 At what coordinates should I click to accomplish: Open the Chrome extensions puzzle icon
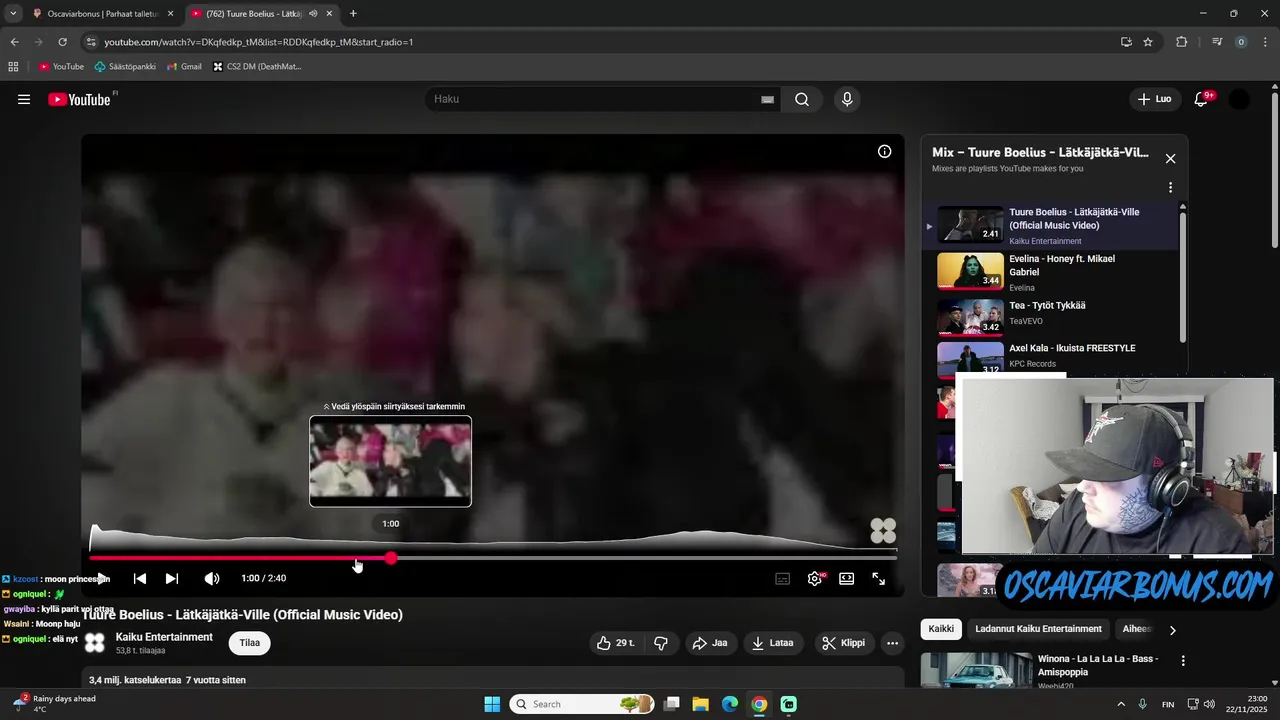[1181, 42]
